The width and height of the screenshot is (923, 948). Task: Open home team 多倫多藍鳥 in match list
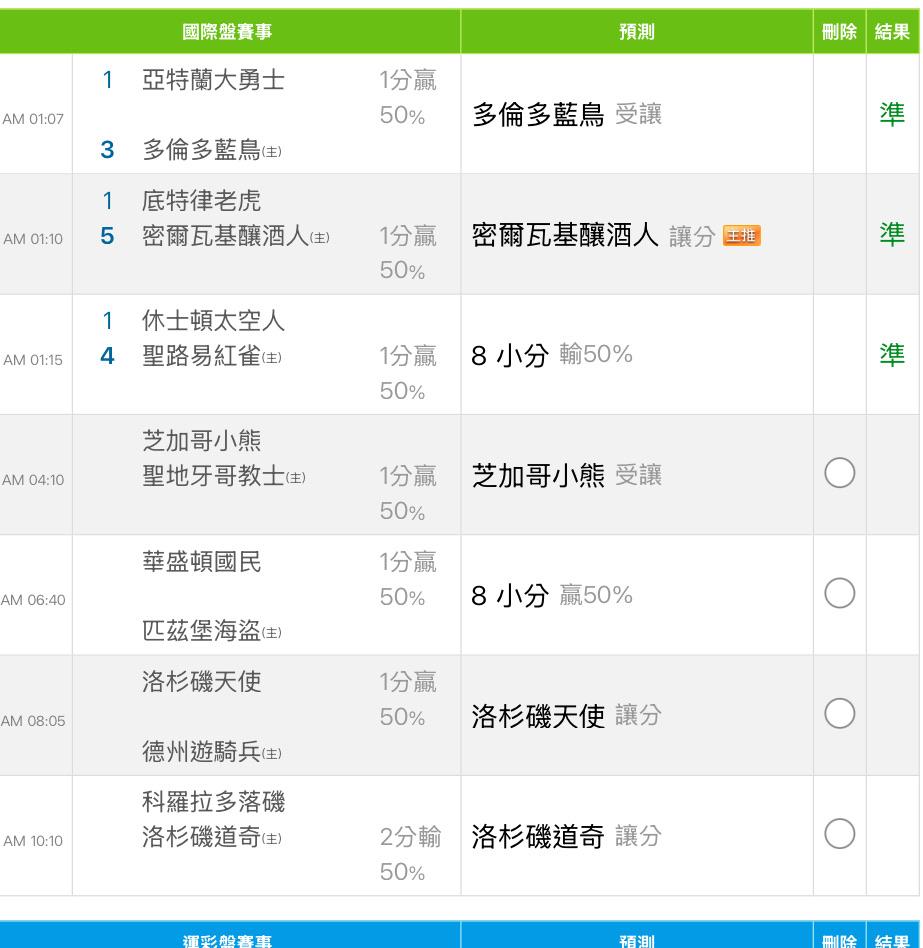(x=212, y=149)
